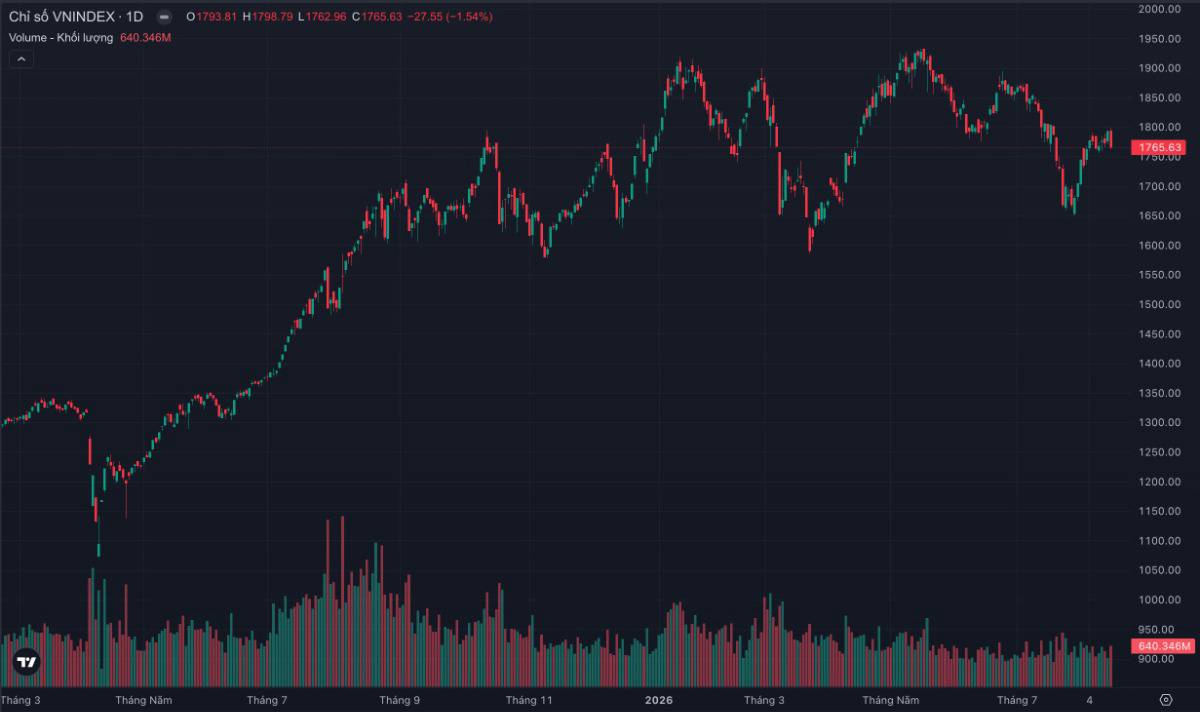Image resolution: width=1200 pixels, height=712 pixels.
Task: Click the 1200.00 price axis label
Action: point(1160,481)
